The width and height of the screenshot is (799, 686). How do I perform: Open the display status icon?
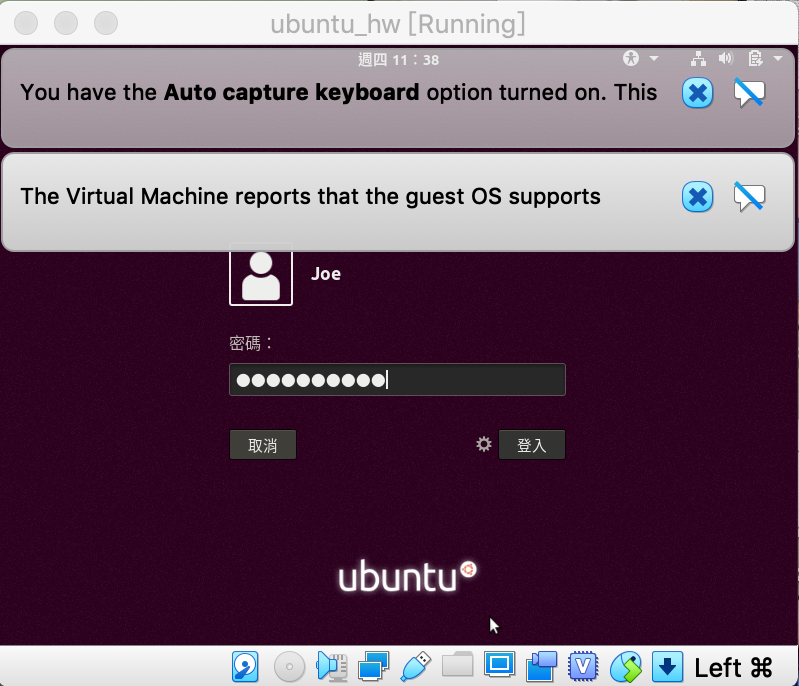499,664
